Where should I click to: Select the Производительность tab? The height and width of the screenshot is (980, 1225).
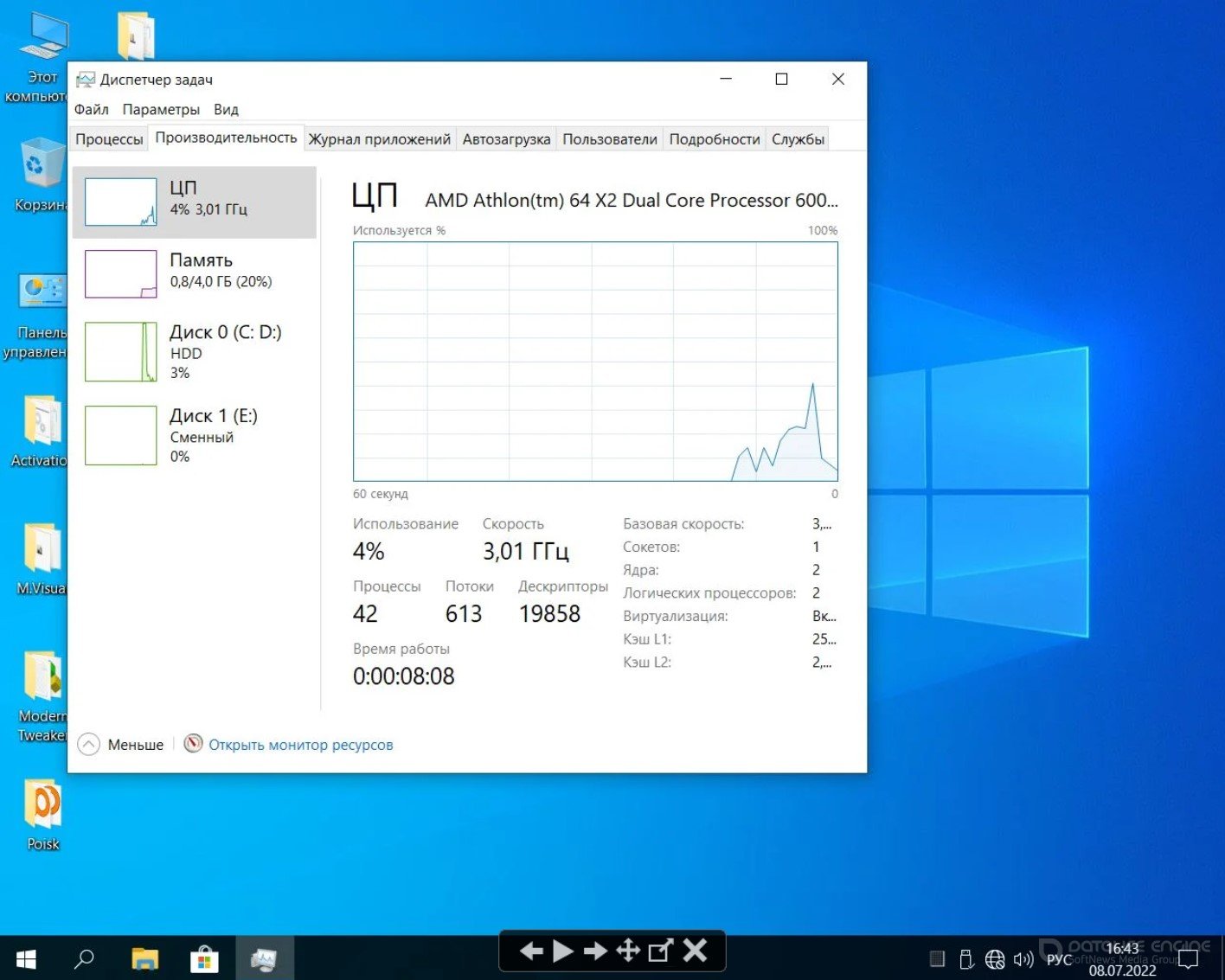(226, 138)
